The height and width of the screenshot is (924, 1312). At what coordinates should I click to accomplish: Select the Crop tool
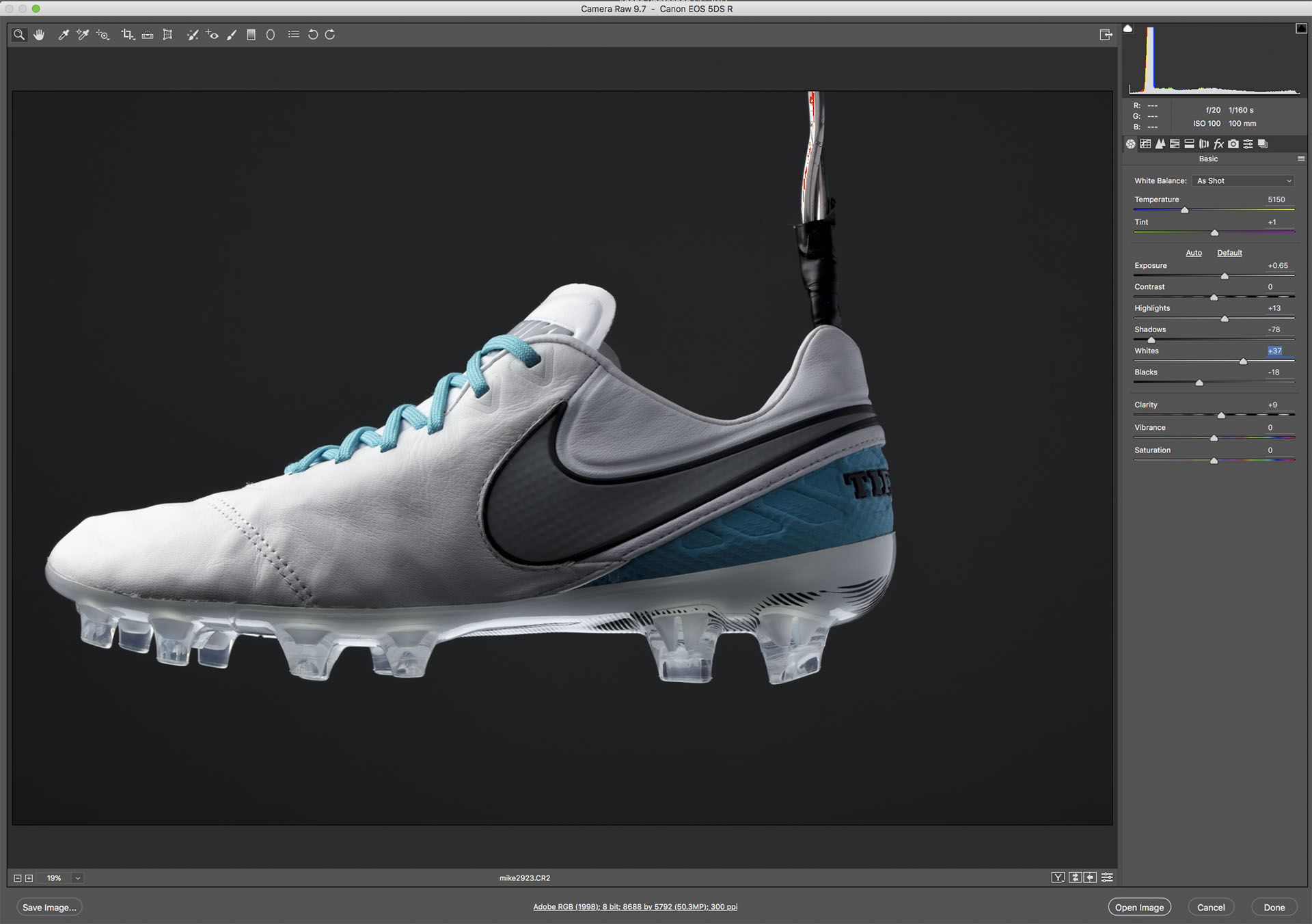(x=126, y=35)
